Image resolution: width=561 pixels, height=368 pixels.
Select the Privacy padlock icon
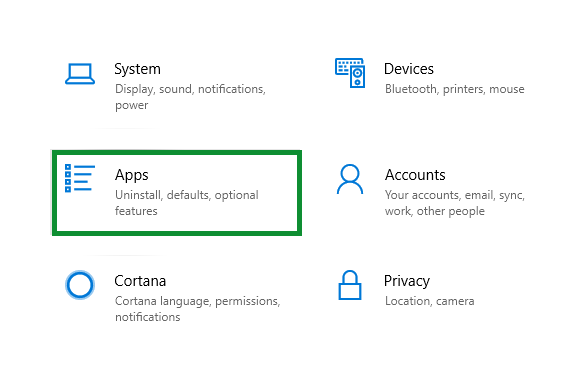point(350,285)
